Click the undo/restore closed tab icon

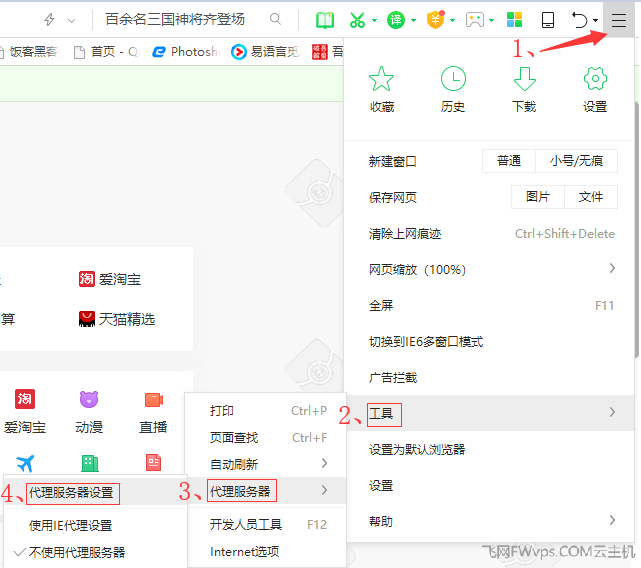point(579,20)
